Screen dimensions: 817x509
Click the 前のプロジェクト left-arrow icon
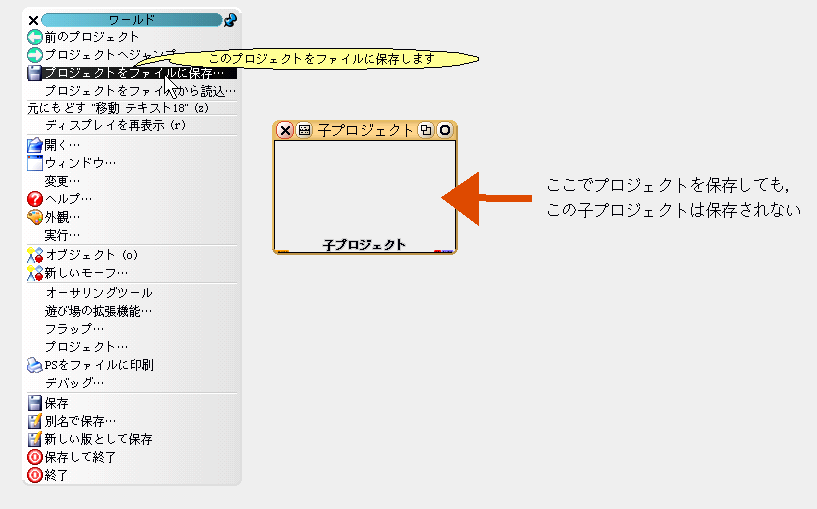point(35,37)
